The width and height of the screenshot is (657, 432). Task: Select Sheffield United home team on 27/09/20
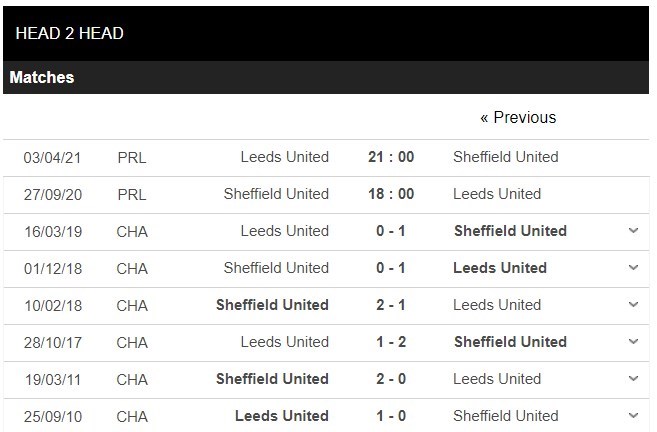click(x=276, y=194)
